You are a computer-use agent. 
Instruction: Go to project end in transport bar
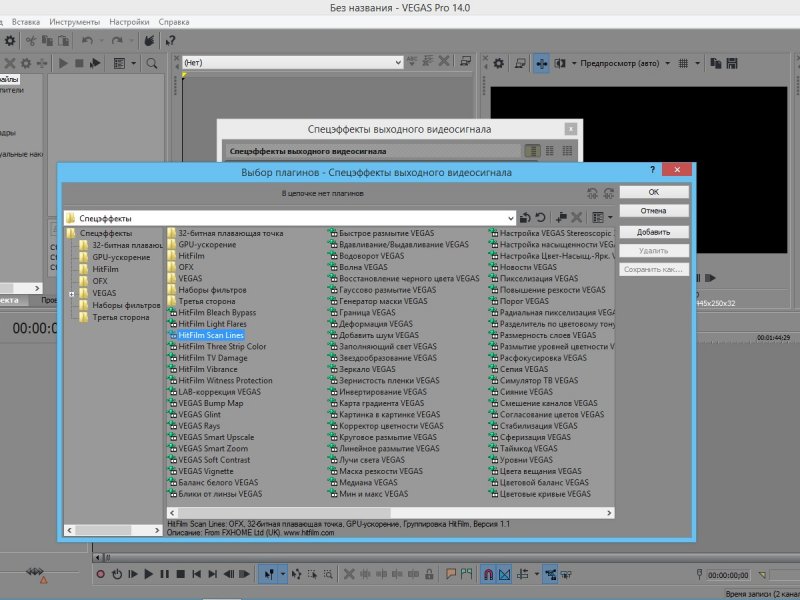coord(213,574)
